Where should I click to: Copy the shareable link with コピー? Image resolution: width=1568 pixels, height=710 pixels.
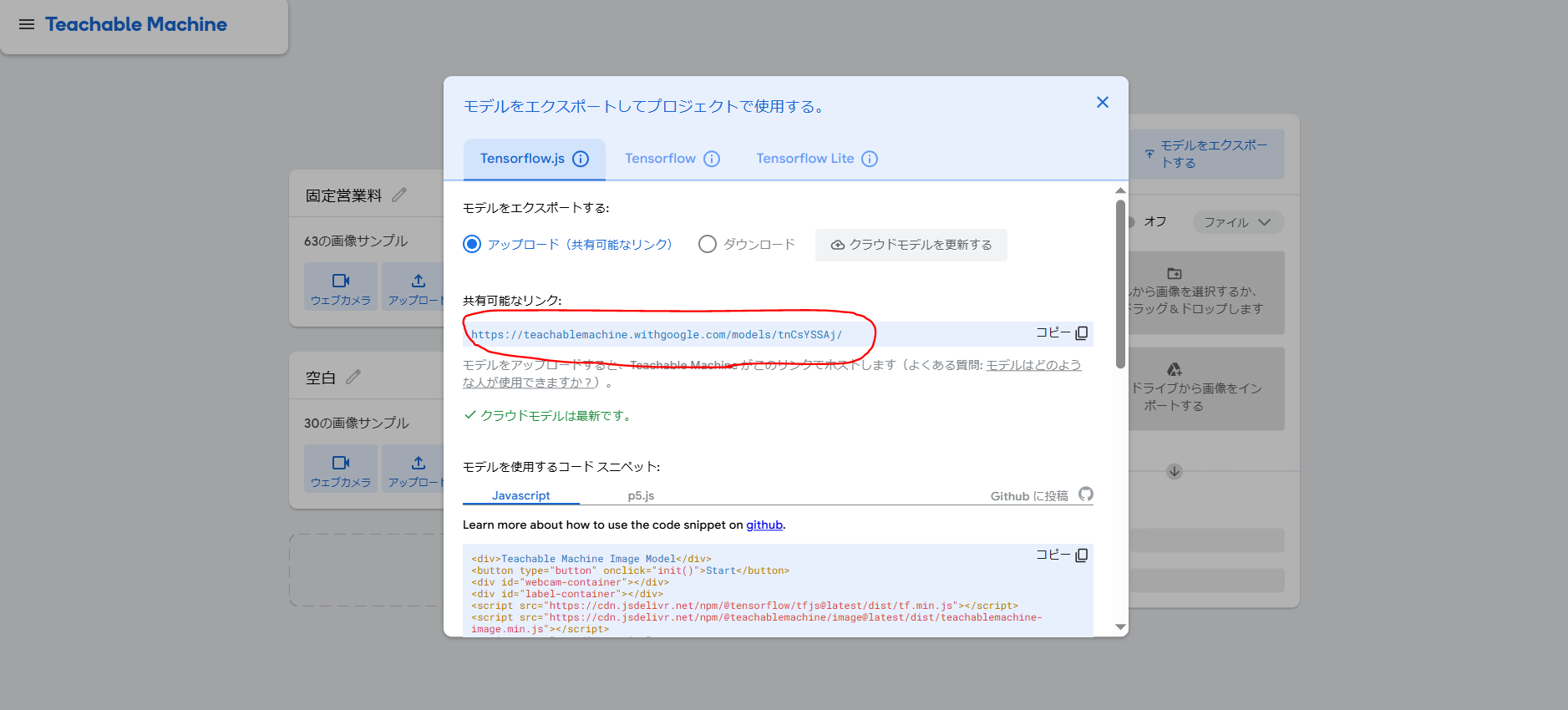(x=1062, y=332)
